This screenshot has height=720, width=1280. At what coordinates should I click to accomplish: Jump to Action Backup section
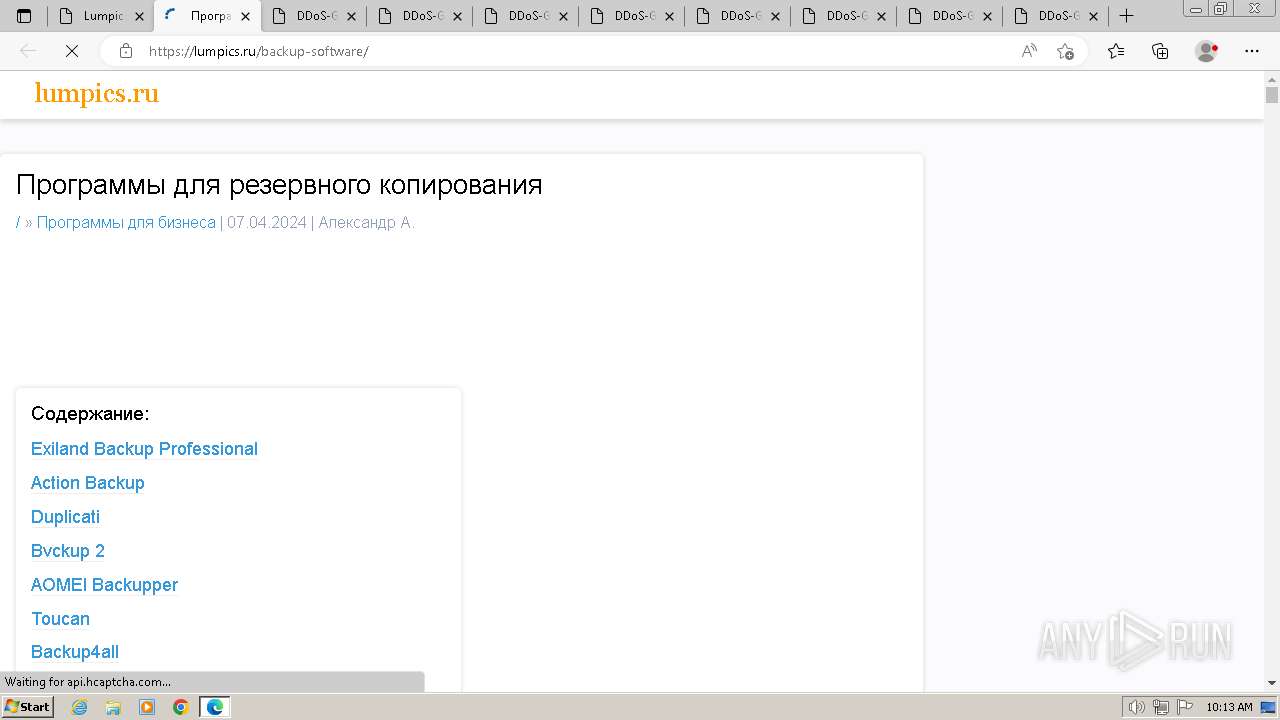[x=88, y=483]
